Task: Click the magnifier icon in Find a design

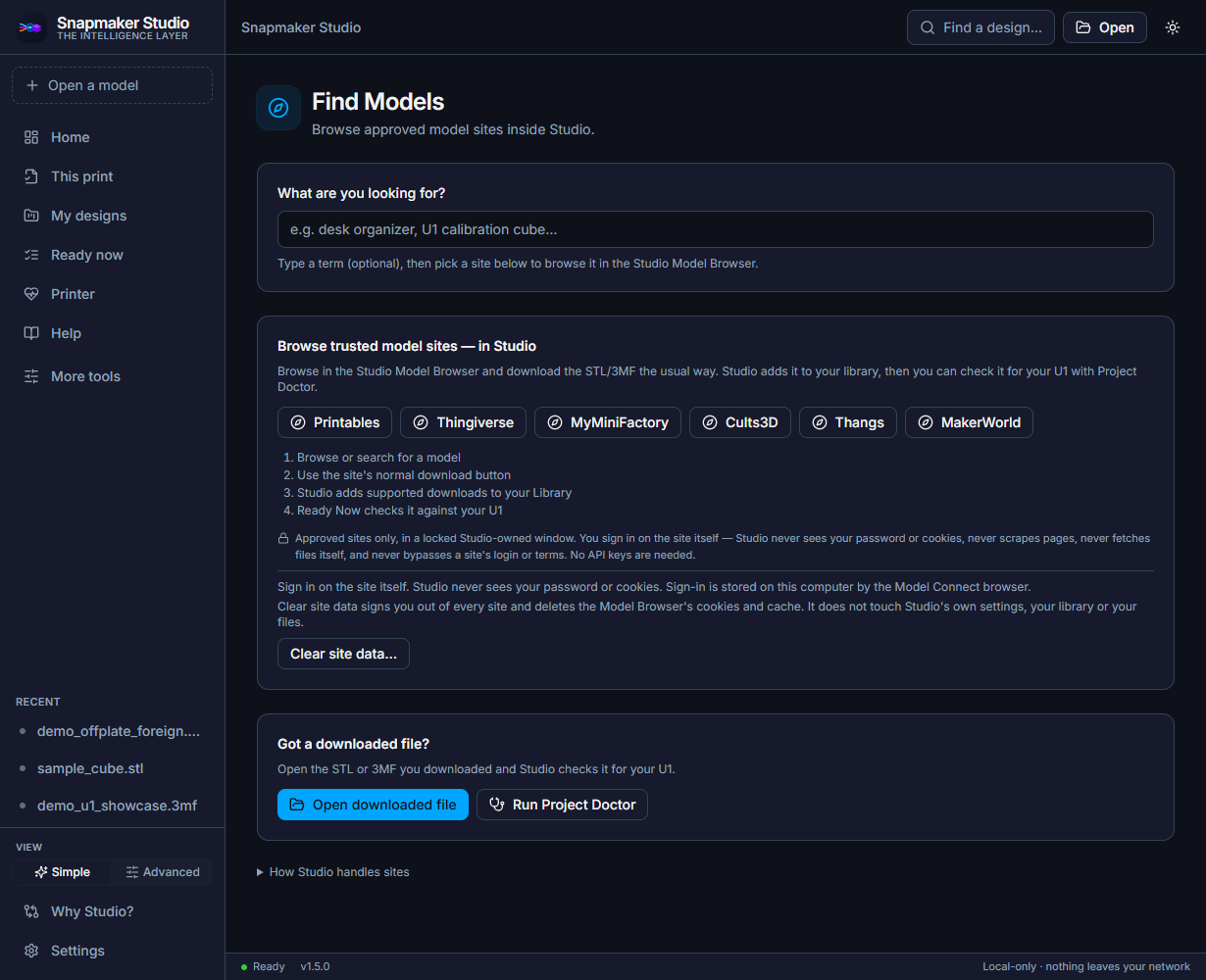Action: pyautogui.click(x=928, y=27)
